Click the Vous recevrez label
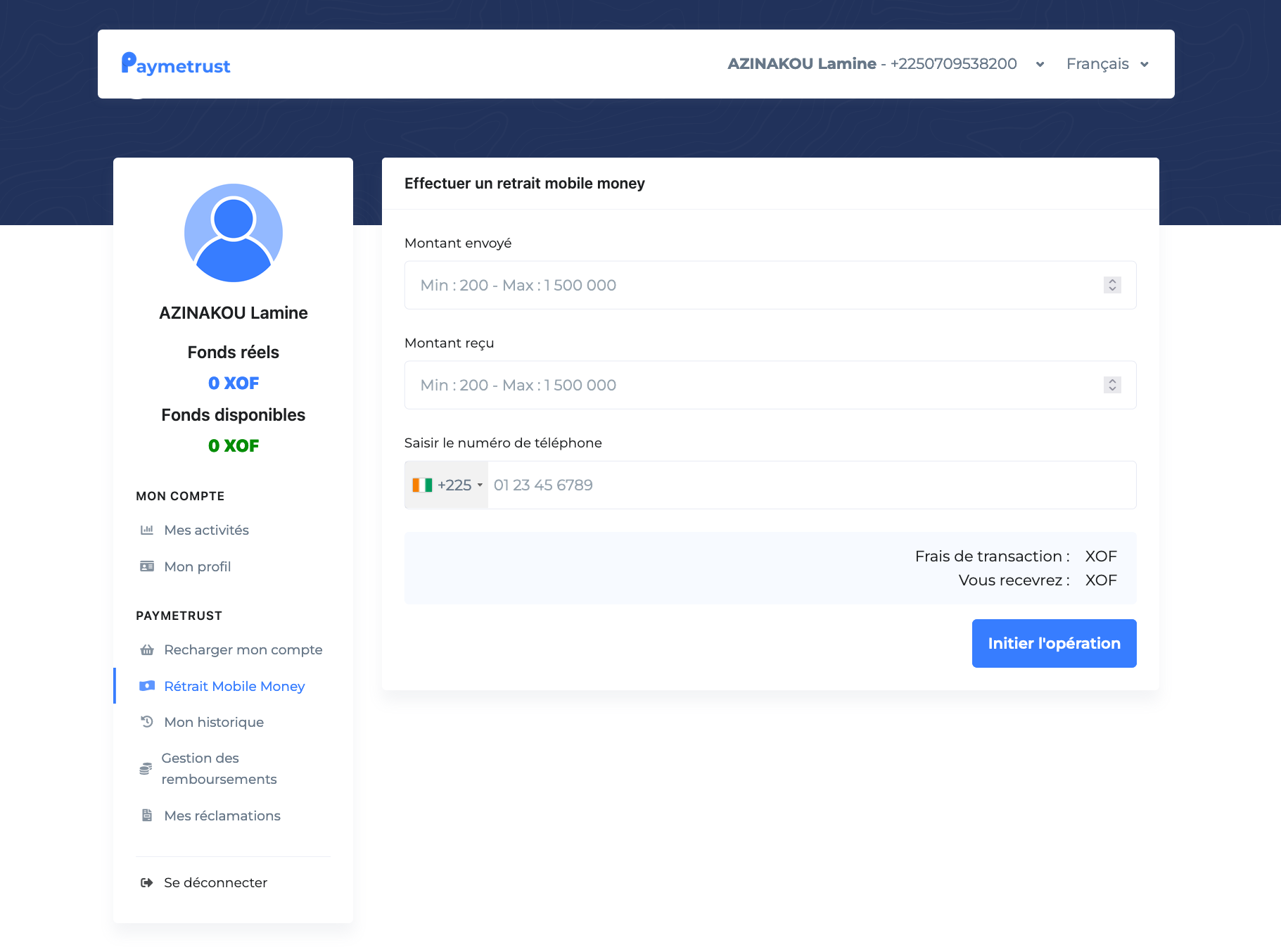The width and height of the screenshot is (1281, 952). pyautogui.click(x=1014, y=580)
